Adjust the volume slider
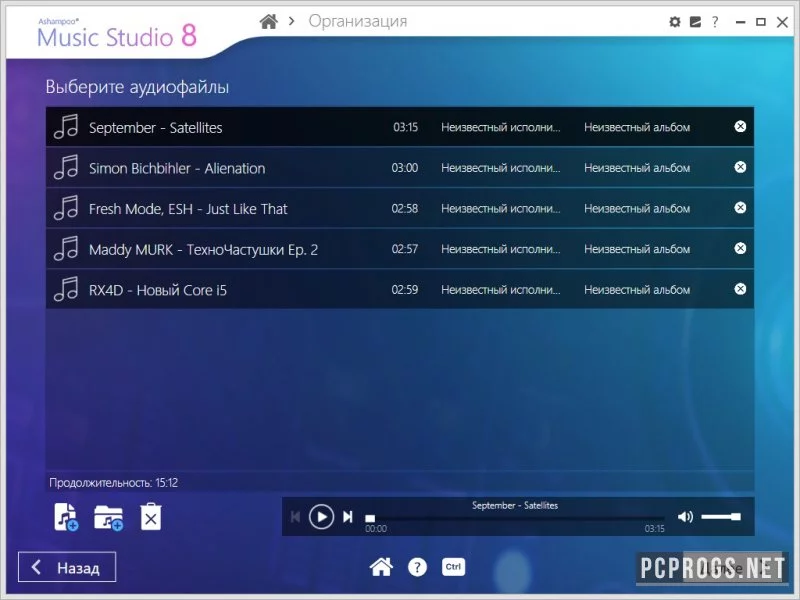The image size is (800, 600). click(721, 517)
